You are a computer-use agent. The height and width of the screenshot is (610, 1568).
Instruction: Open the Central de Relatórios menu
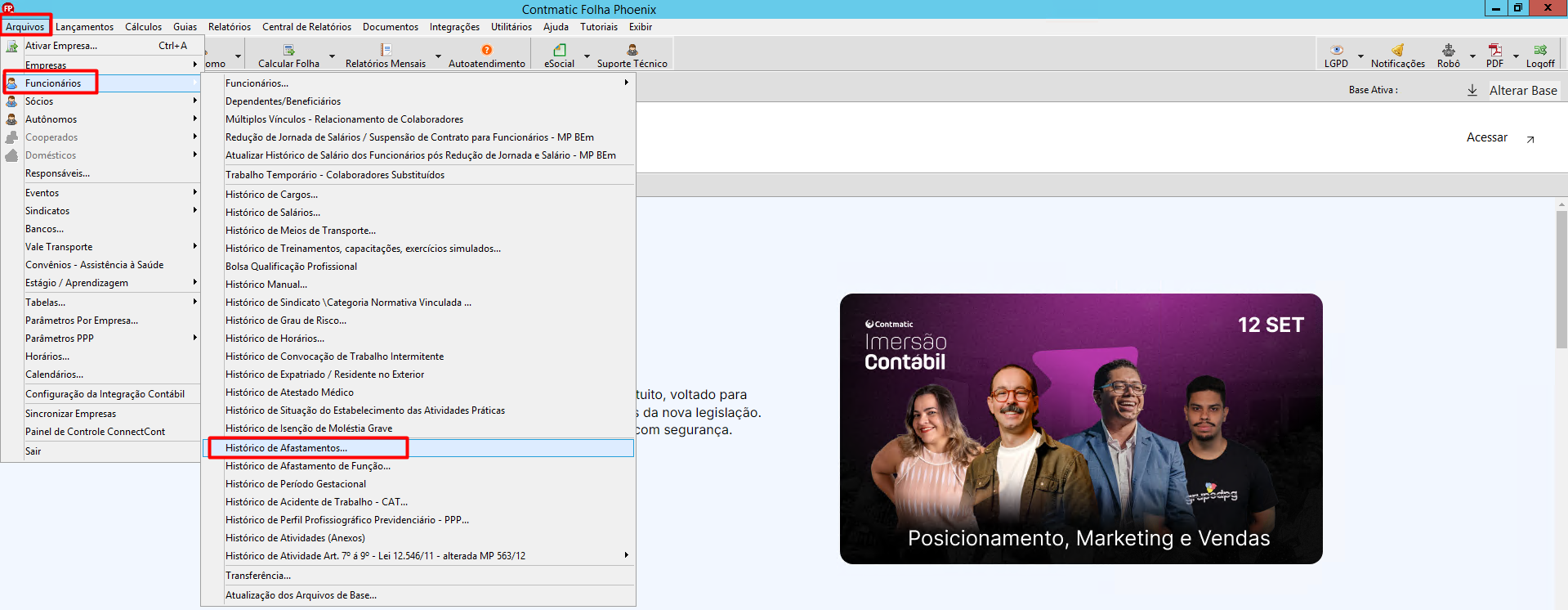[x=306, y=27]
